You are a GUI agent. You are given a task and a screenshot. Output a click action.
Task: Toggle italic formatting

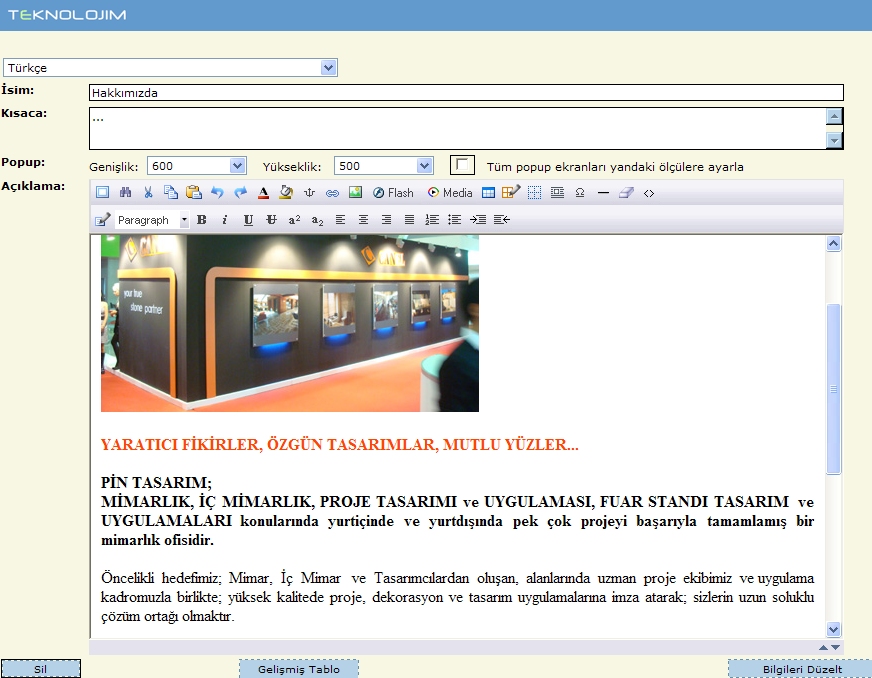224,220
